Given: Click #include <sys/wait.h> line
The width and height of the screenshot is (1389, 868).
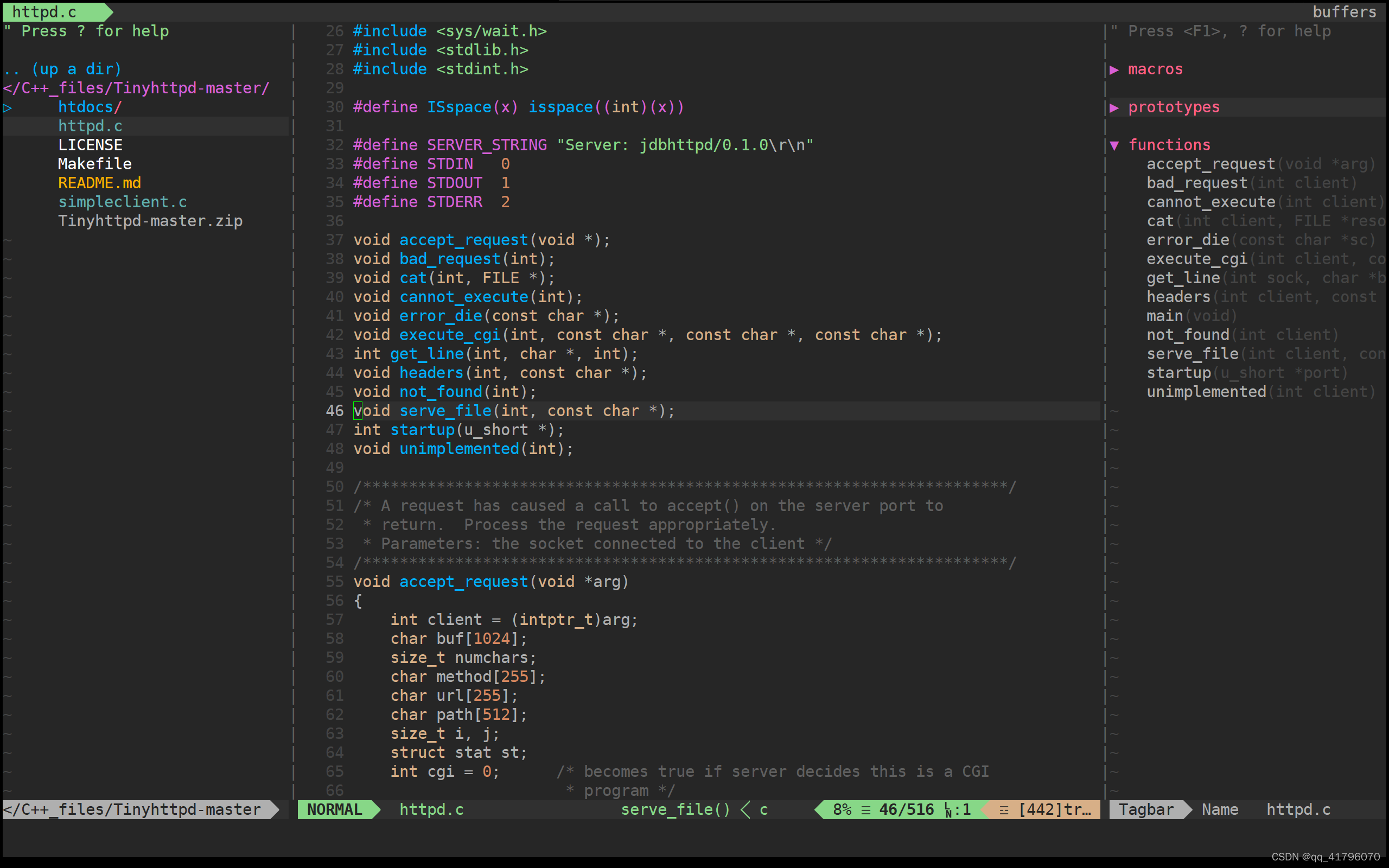Looking at the screenshot, I should 449,31.
